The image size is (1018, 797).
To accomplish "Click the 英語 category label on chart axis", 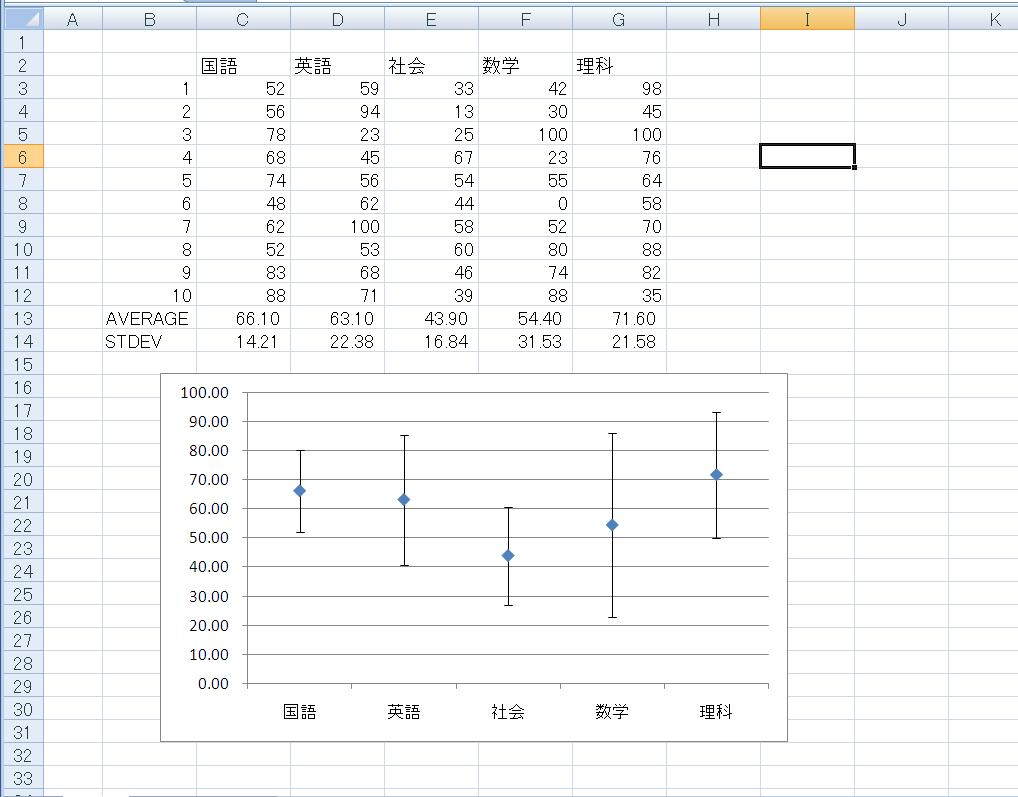I will 403,712.
